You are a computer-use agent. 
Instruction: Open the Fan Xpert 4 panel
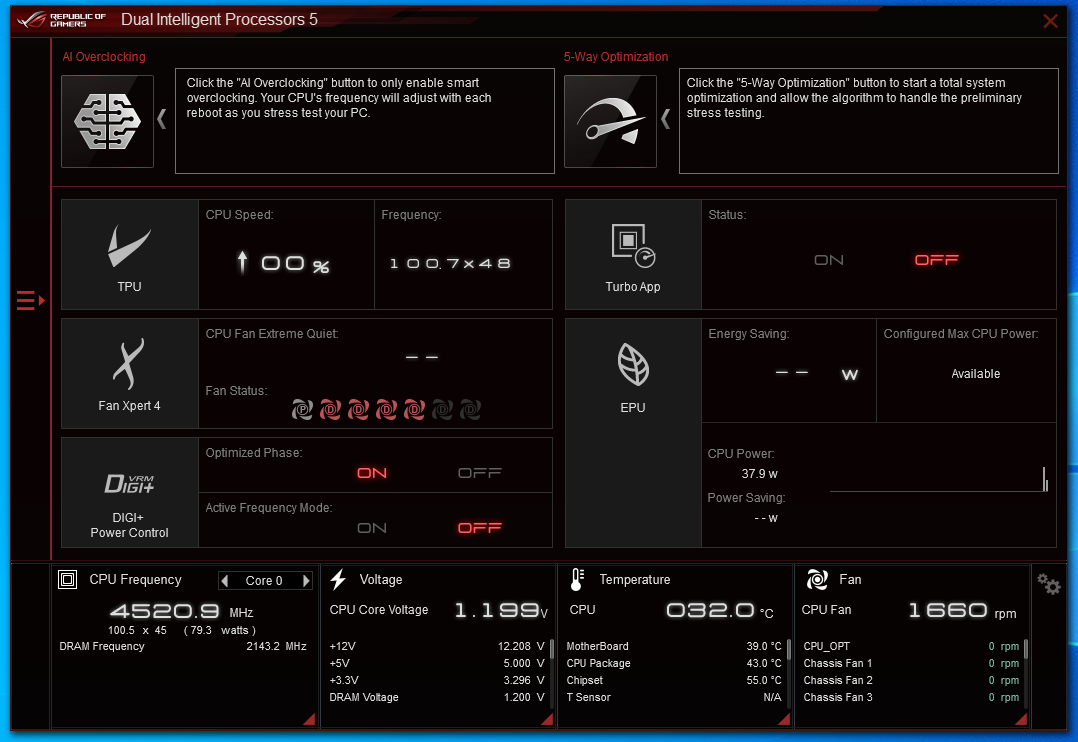pos(129,373)
